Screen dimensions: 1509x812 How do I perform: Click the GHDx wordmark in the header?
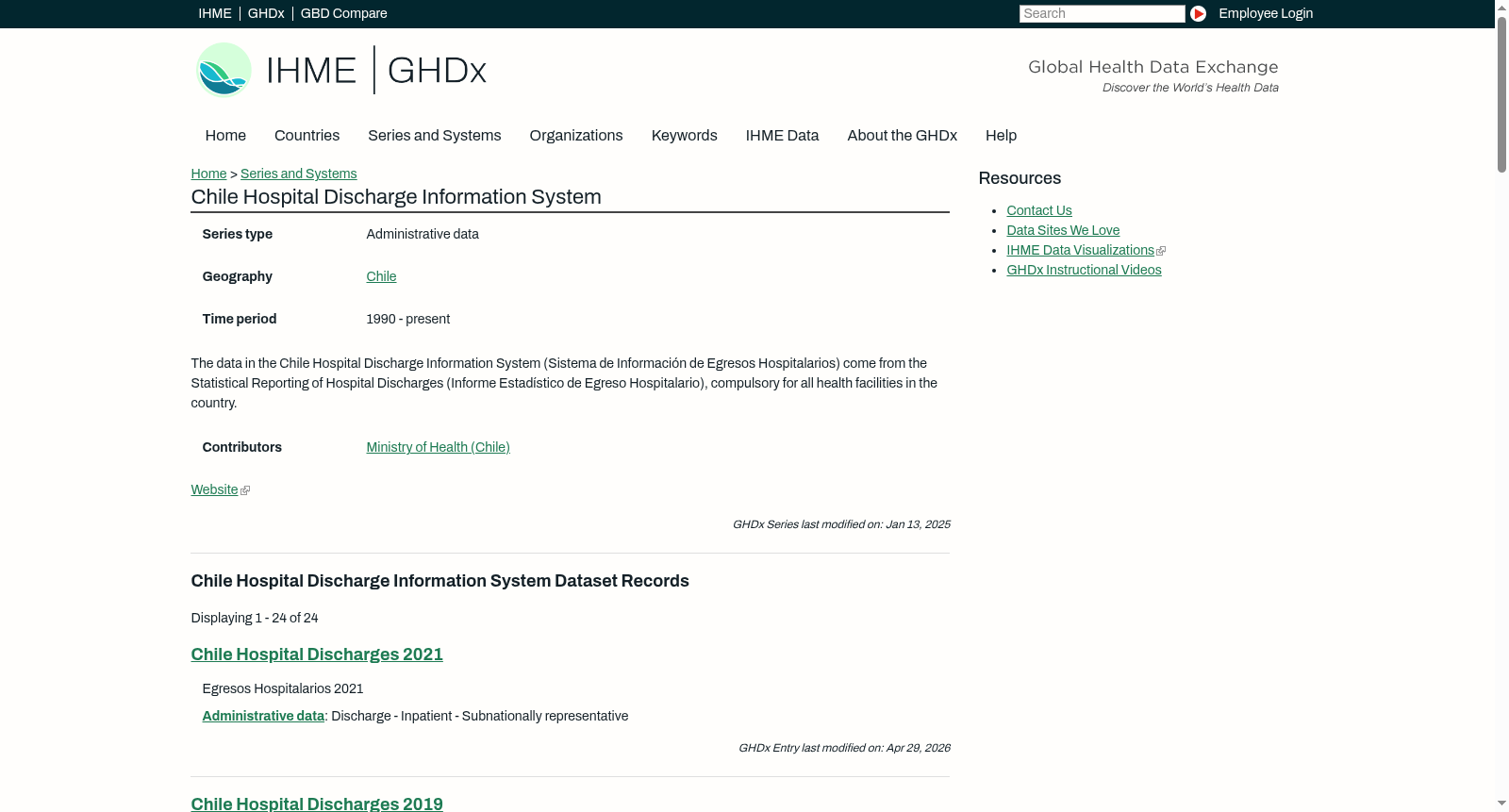[x=437, y=70]
